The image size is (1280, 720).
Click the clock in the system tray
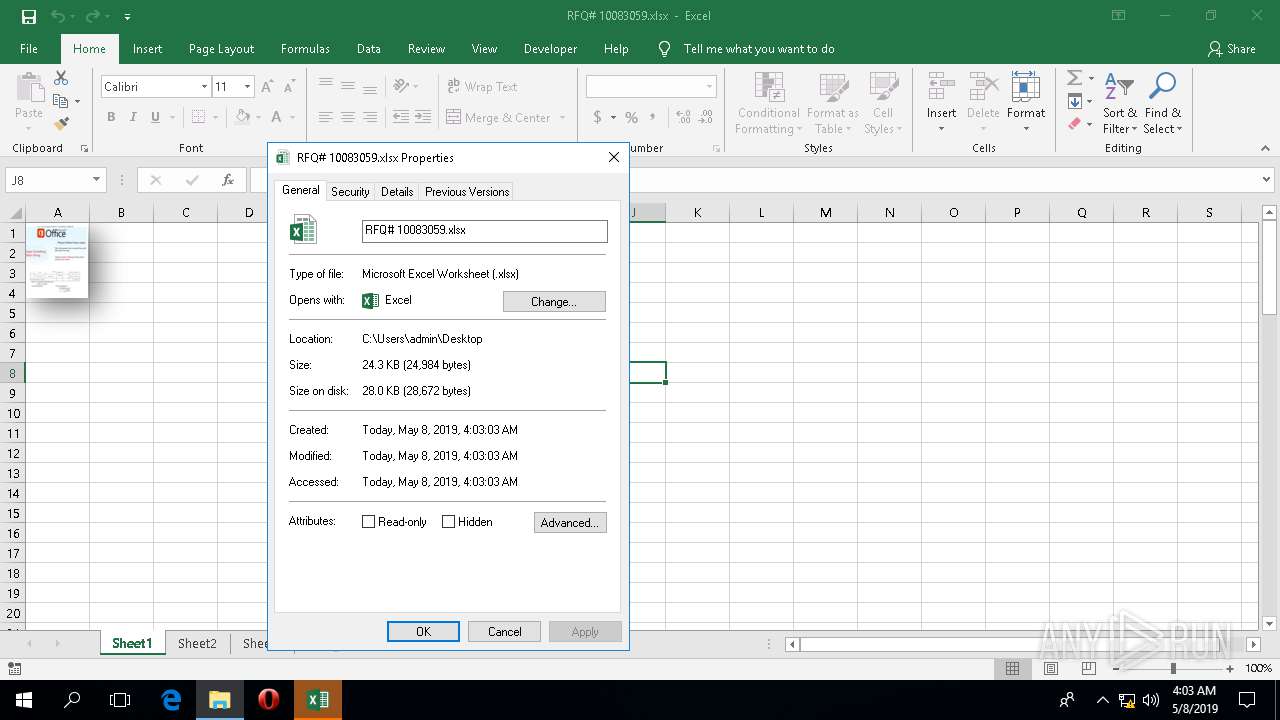pos(1194,700)
